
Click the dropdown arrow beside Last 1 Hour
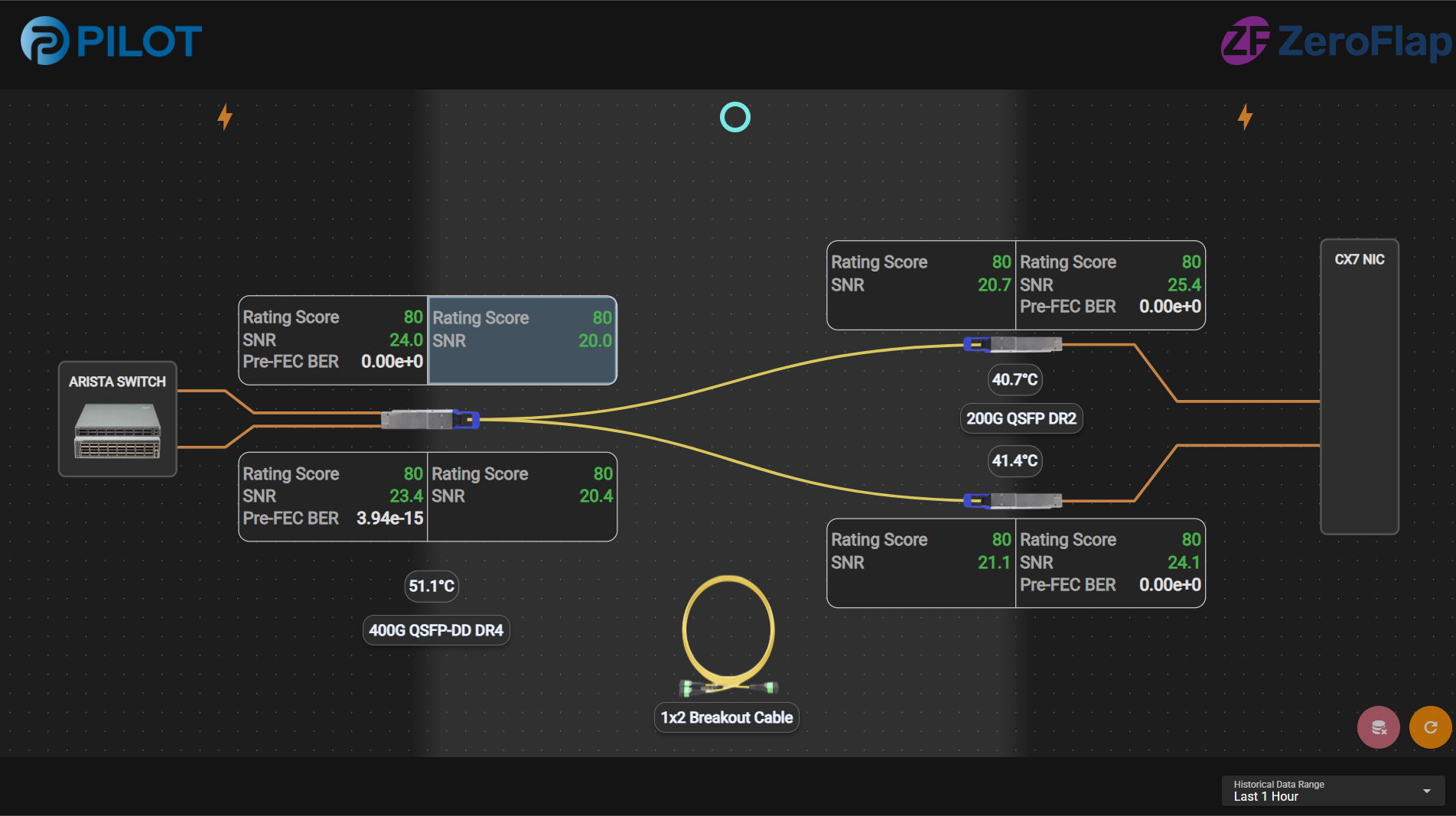(x=1426, y=791)
